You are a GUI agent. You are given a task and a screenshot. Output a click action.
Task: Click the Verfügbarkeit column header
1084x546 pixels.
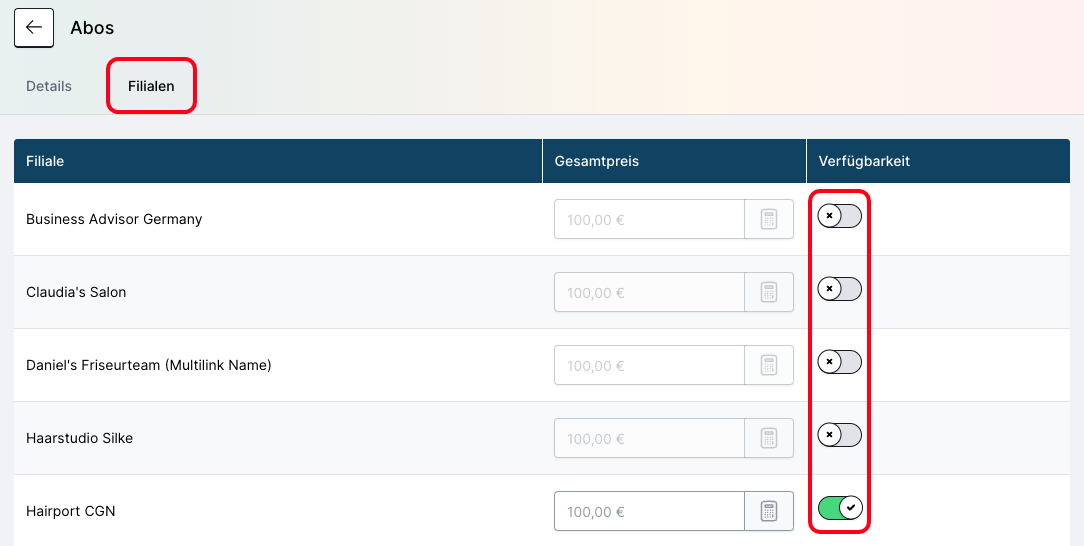(864, 161)
